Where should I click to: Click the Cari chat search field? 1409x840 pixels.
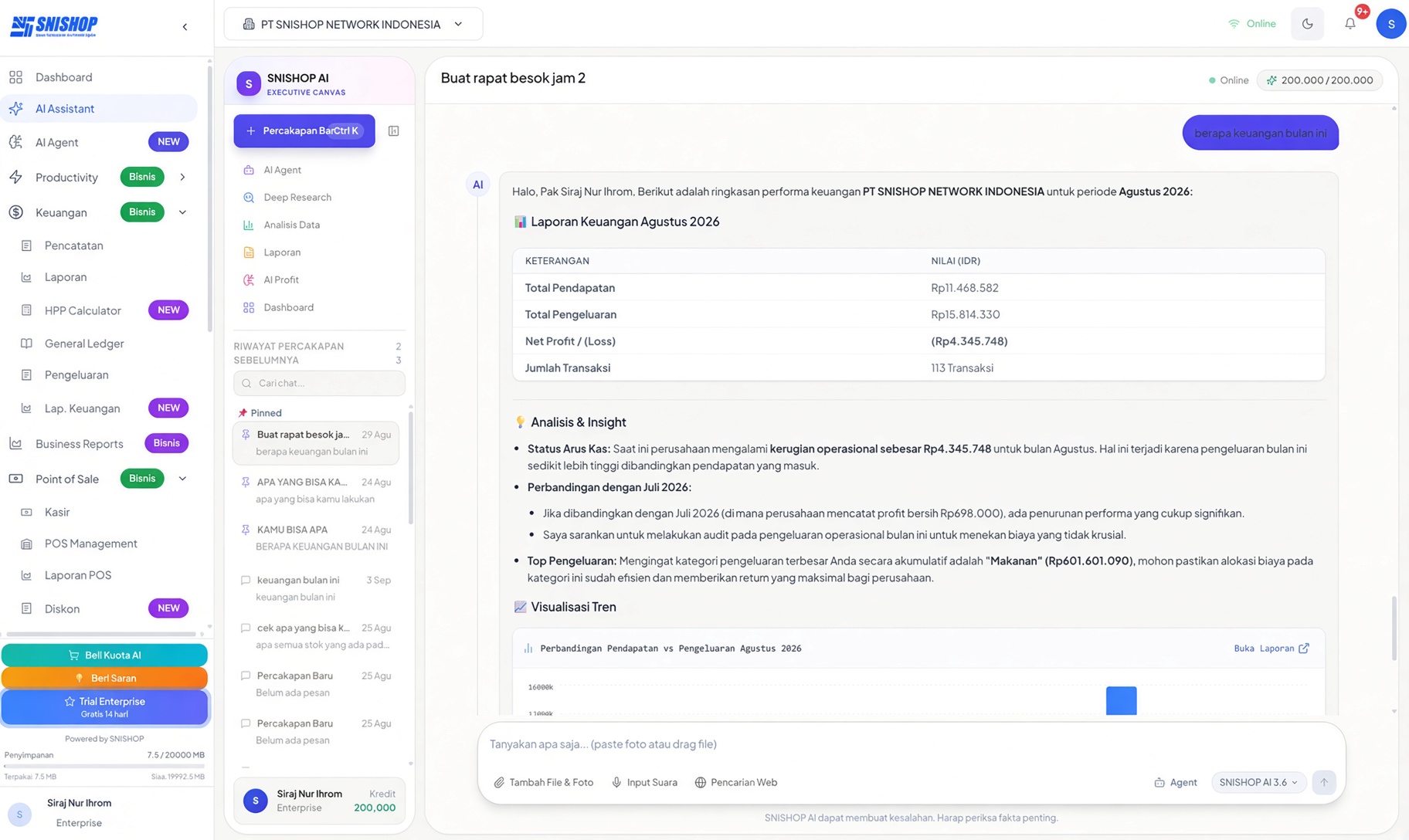tap(319, 384)
